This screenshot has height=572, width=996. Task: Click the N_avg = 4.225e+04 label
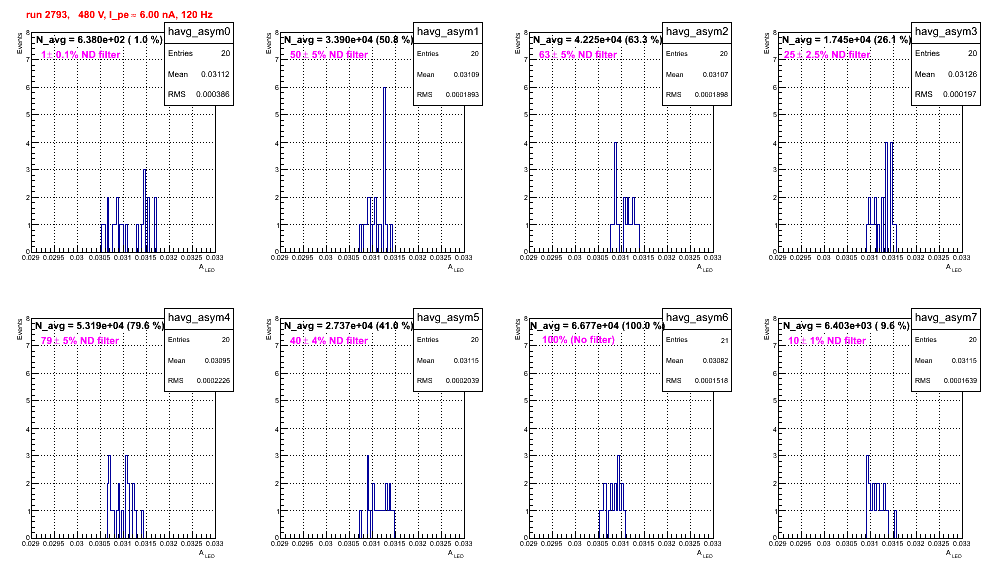click(x=597, y=40)
